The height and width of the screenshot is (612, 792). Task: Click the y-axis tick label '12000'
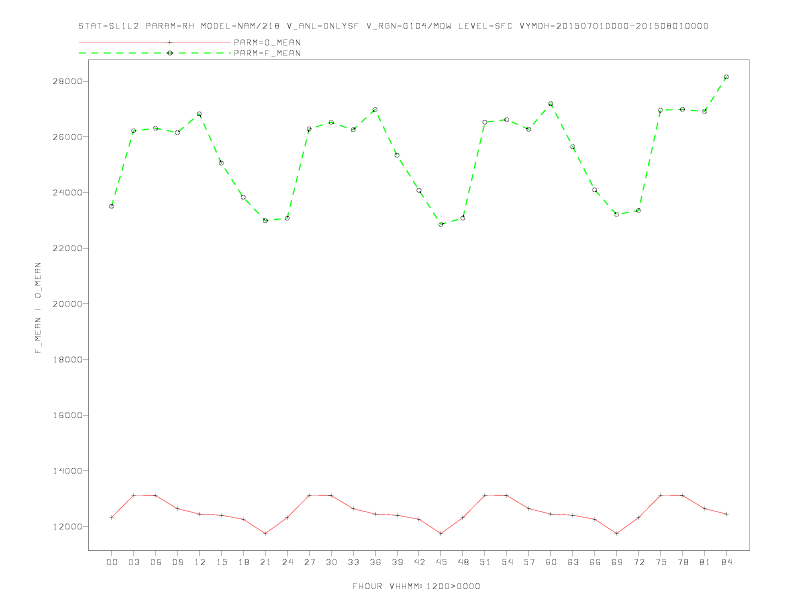68,527
